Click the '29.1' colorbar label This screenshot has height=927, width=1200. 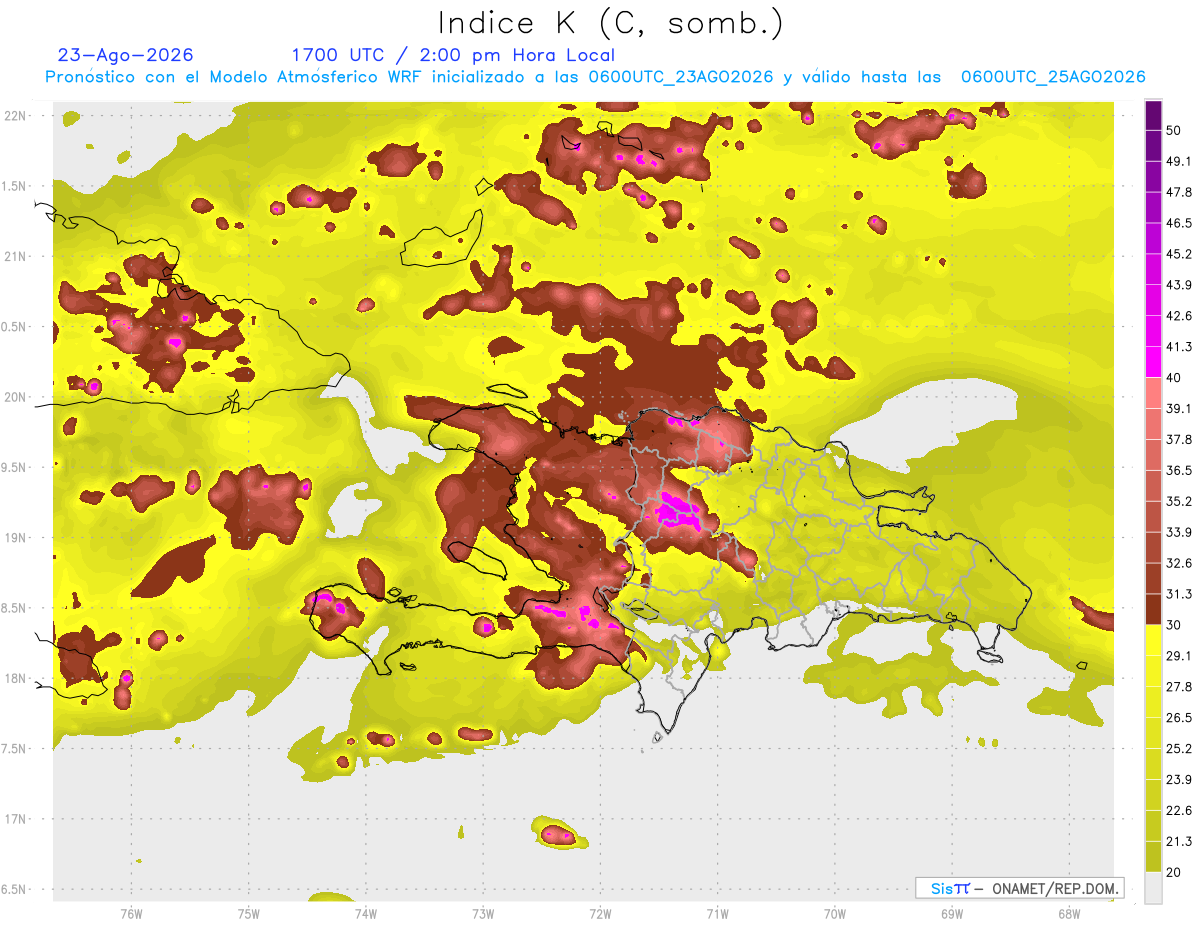point(1179,655)
